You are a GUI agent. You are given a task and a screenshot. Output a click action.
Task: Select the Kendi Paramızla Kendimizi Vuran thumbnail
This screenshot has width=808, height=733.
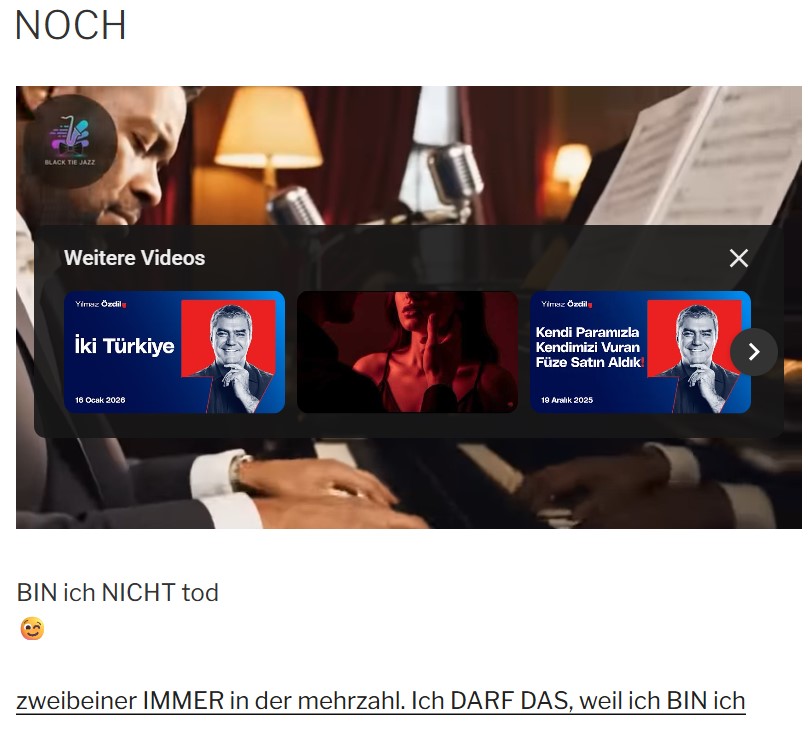pos(640,352)
